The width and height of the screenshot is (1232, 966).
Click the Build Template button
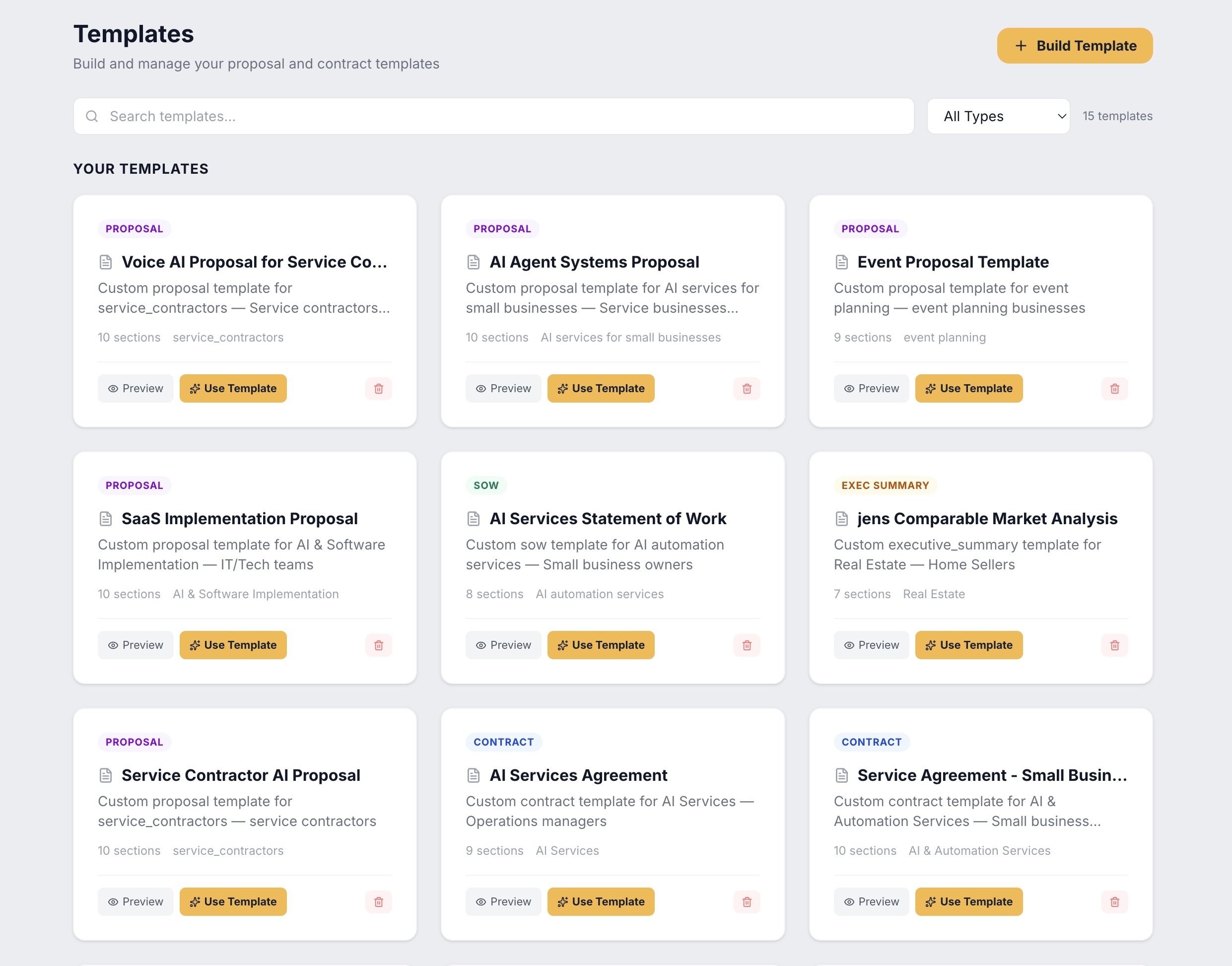(x=1074, y=46)
